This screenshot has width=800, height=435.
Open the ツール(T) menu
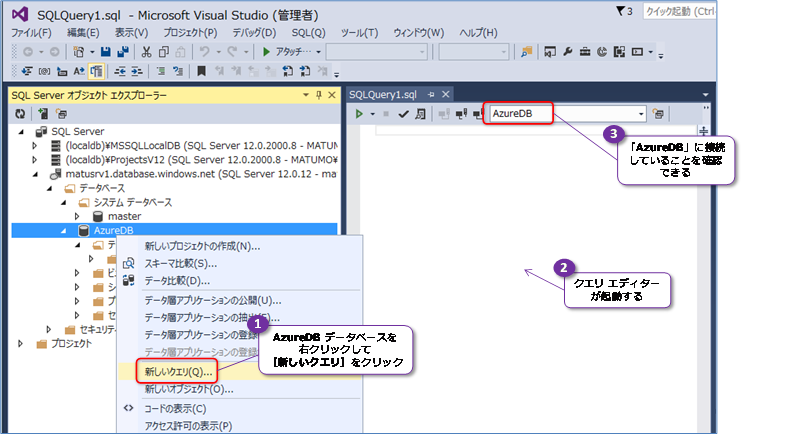[359, 33]
